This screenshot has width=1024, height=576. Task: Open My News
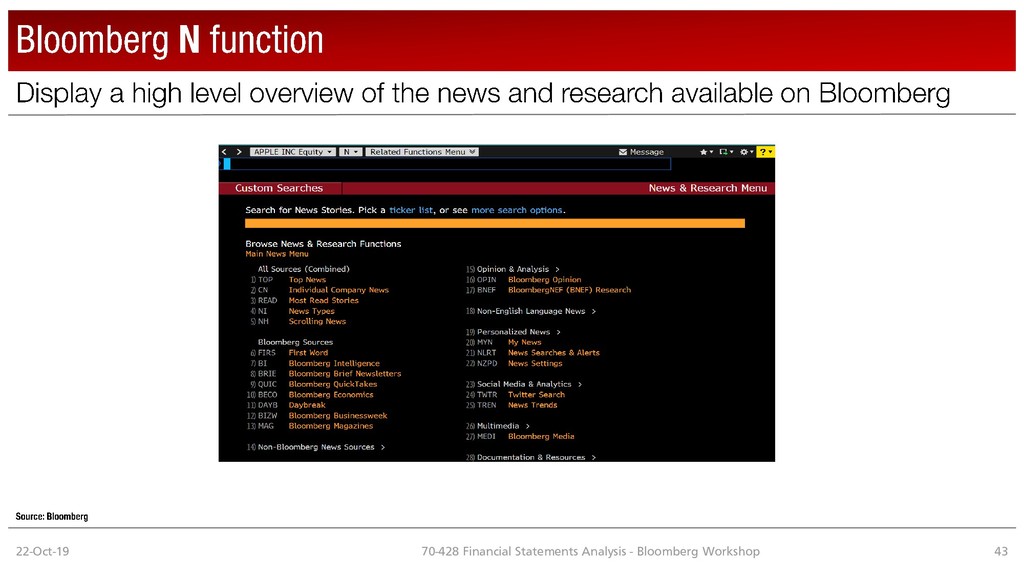524,342
